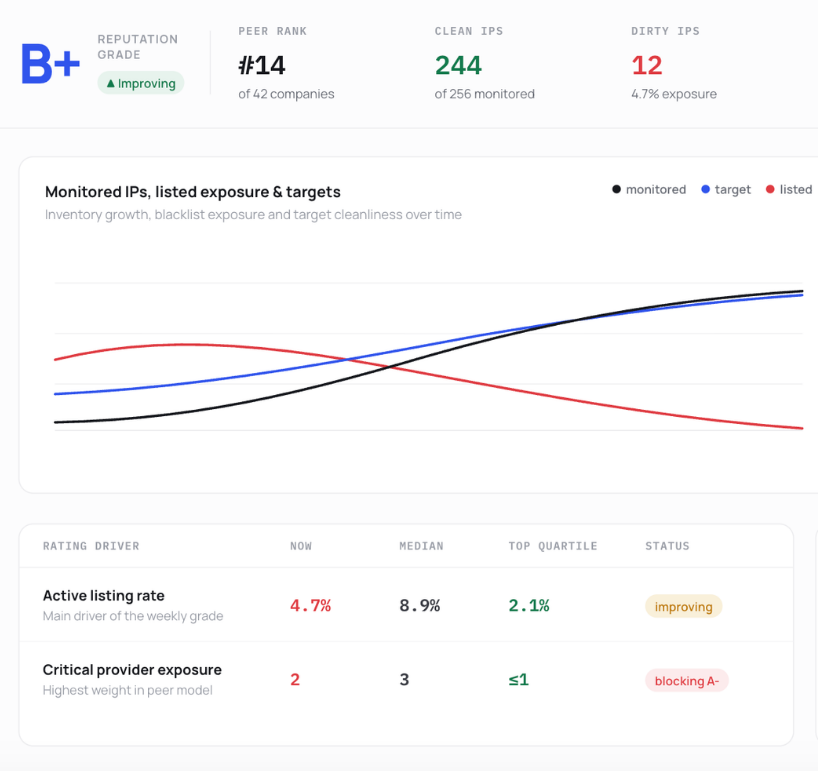
Task: Select the #14 peer rank value
Action: click(262, 66)
